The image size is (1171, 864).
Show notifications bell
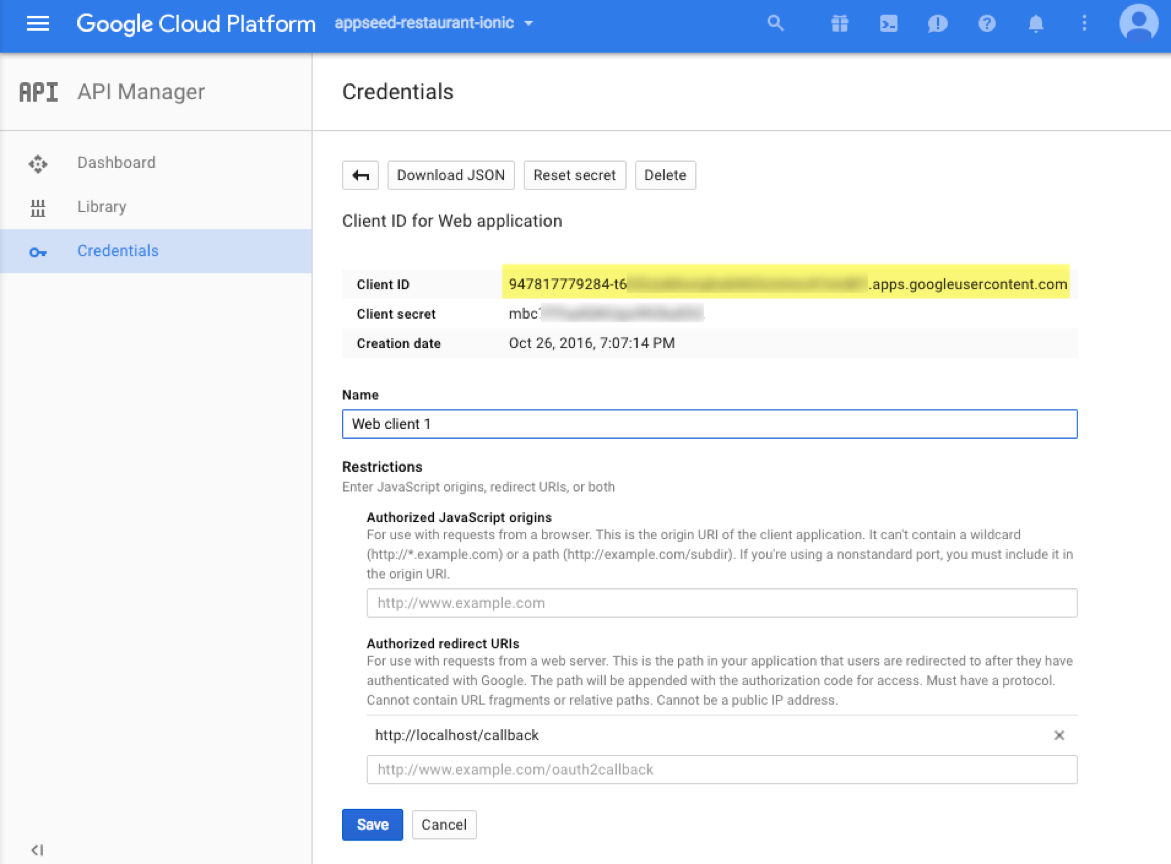1036,24
